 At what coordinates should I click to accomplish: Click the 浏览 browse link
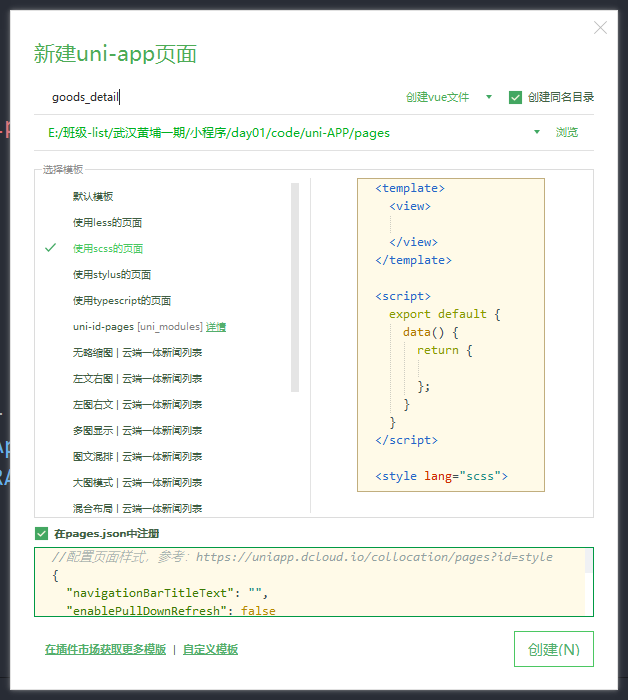pyautogui.click(x=567, y=133)
